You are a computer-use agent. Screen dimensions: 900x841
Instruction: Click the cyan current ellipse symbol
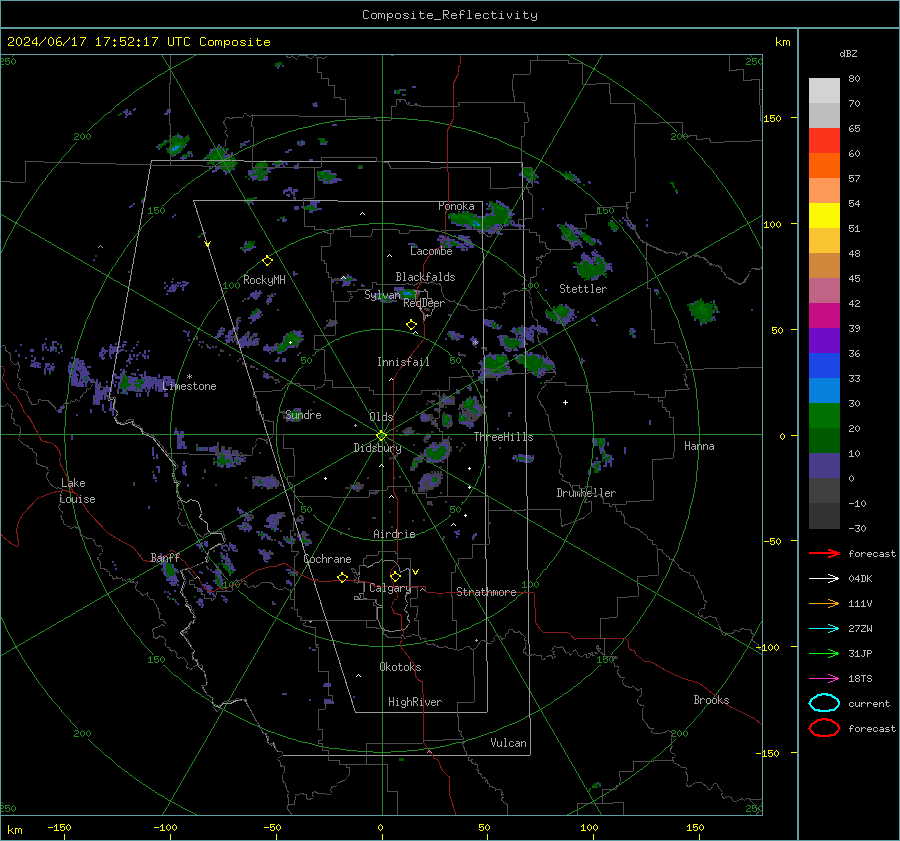[824, 703]
